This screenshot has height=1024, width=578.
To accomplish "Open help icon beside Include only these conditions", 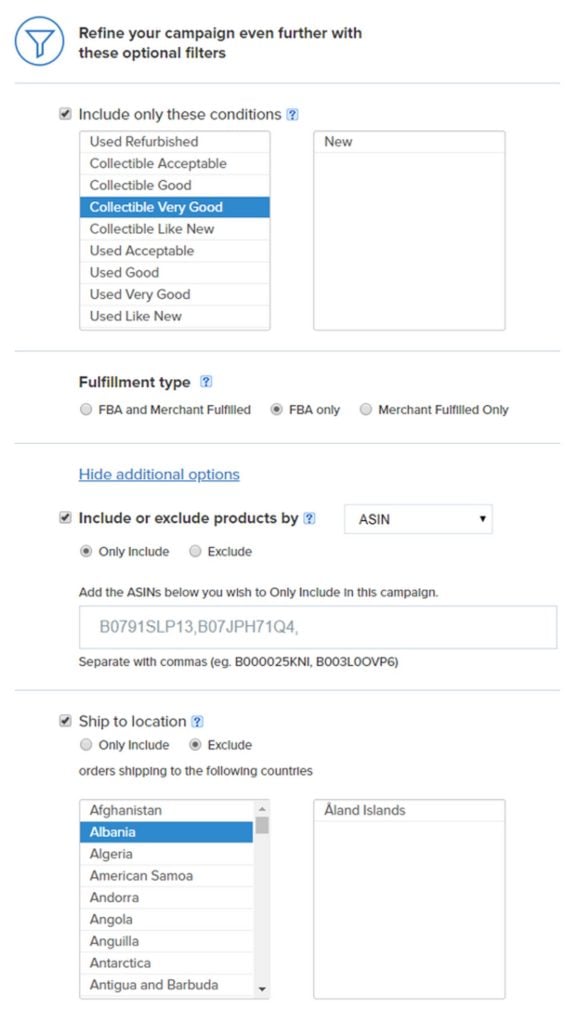I will click(293, 115).
